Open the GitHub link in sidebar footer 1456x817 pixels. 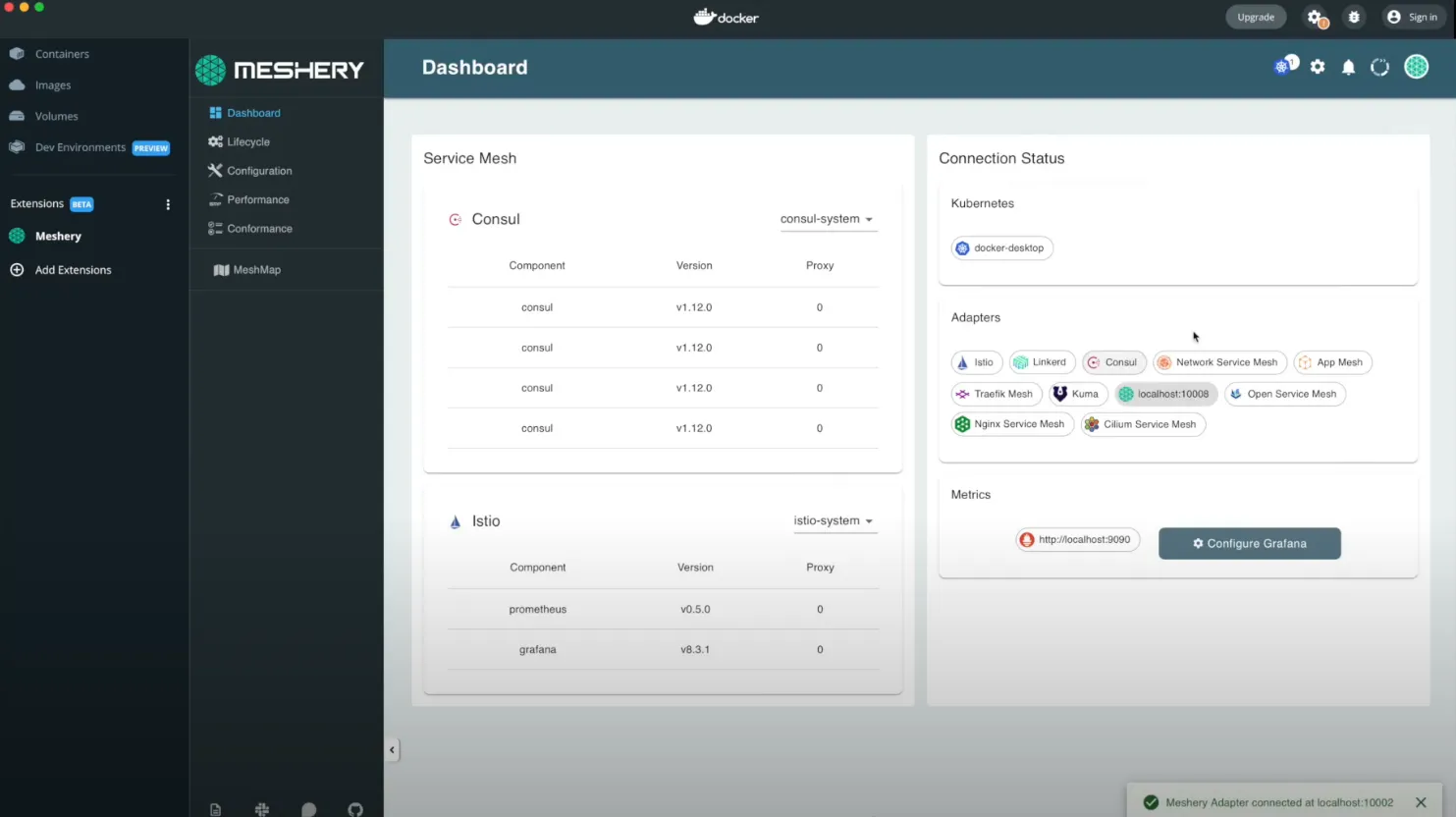point(354,808)
